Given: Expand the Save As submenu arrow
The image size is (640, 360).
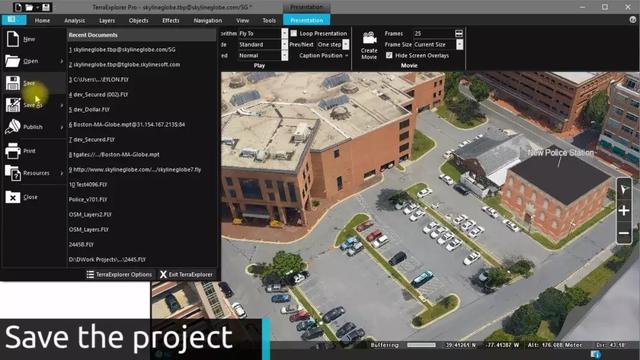Looking at the screenshot, I should tap(62, 105).
